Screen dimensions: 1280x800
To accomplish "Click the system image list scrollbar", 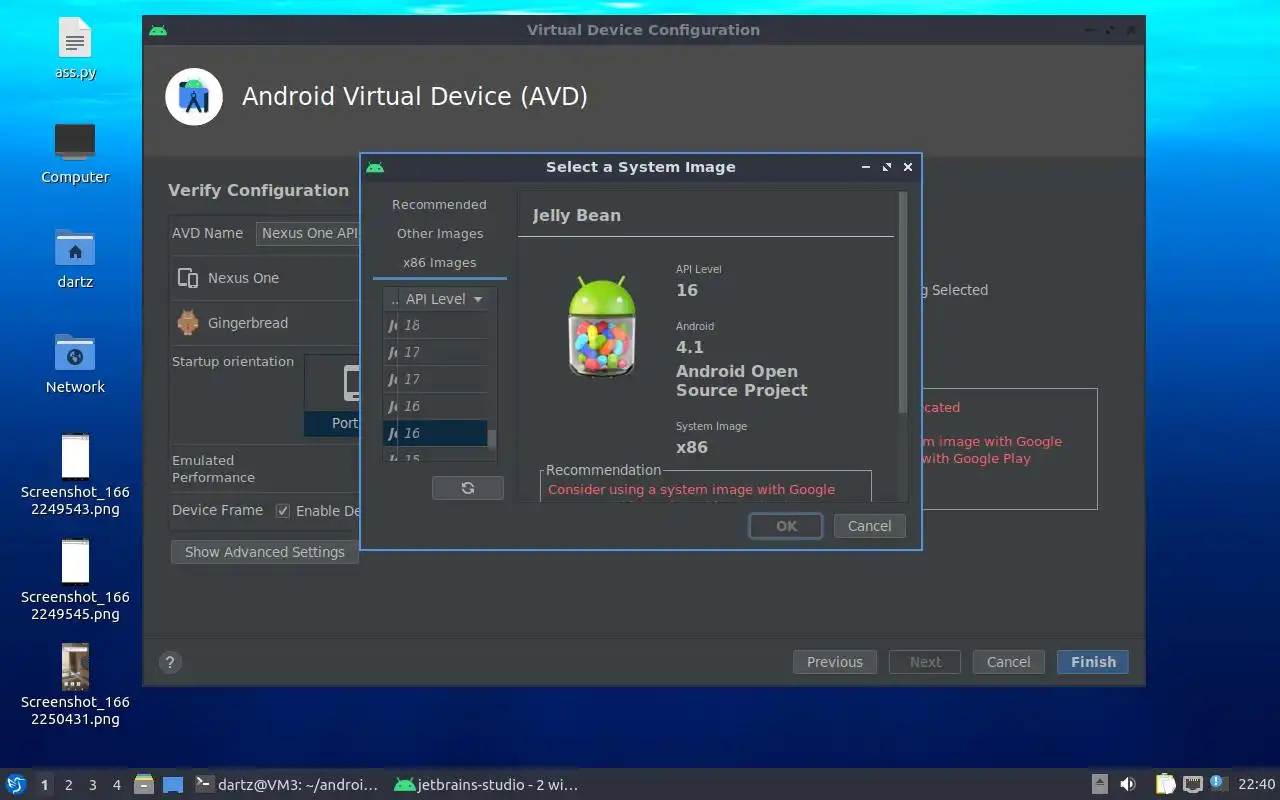I will (x=492, y=440).
